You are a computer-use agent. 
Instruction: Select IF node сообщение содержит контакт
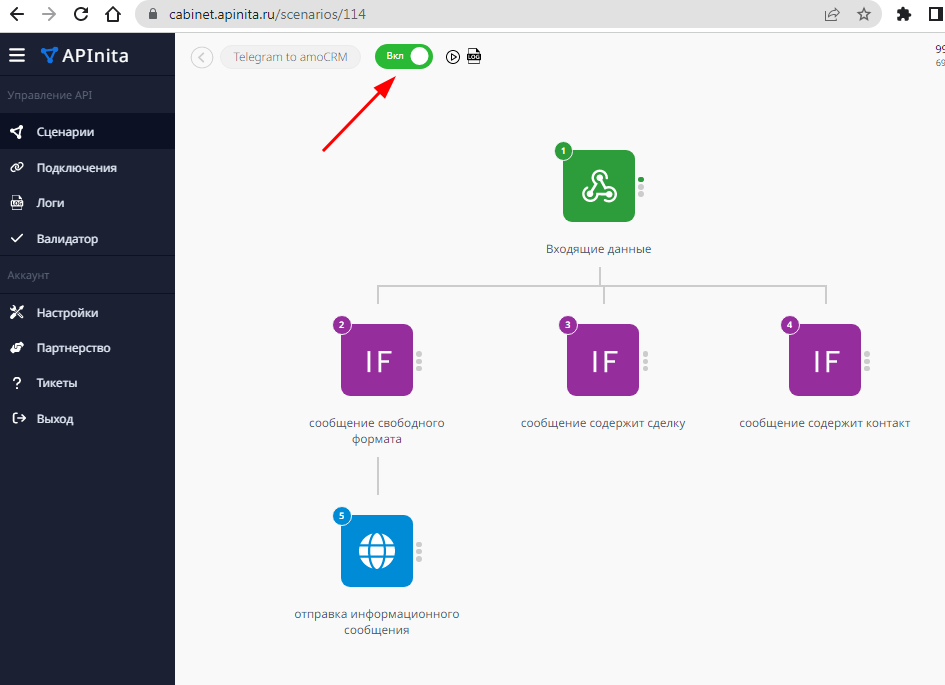coord(825,360)
